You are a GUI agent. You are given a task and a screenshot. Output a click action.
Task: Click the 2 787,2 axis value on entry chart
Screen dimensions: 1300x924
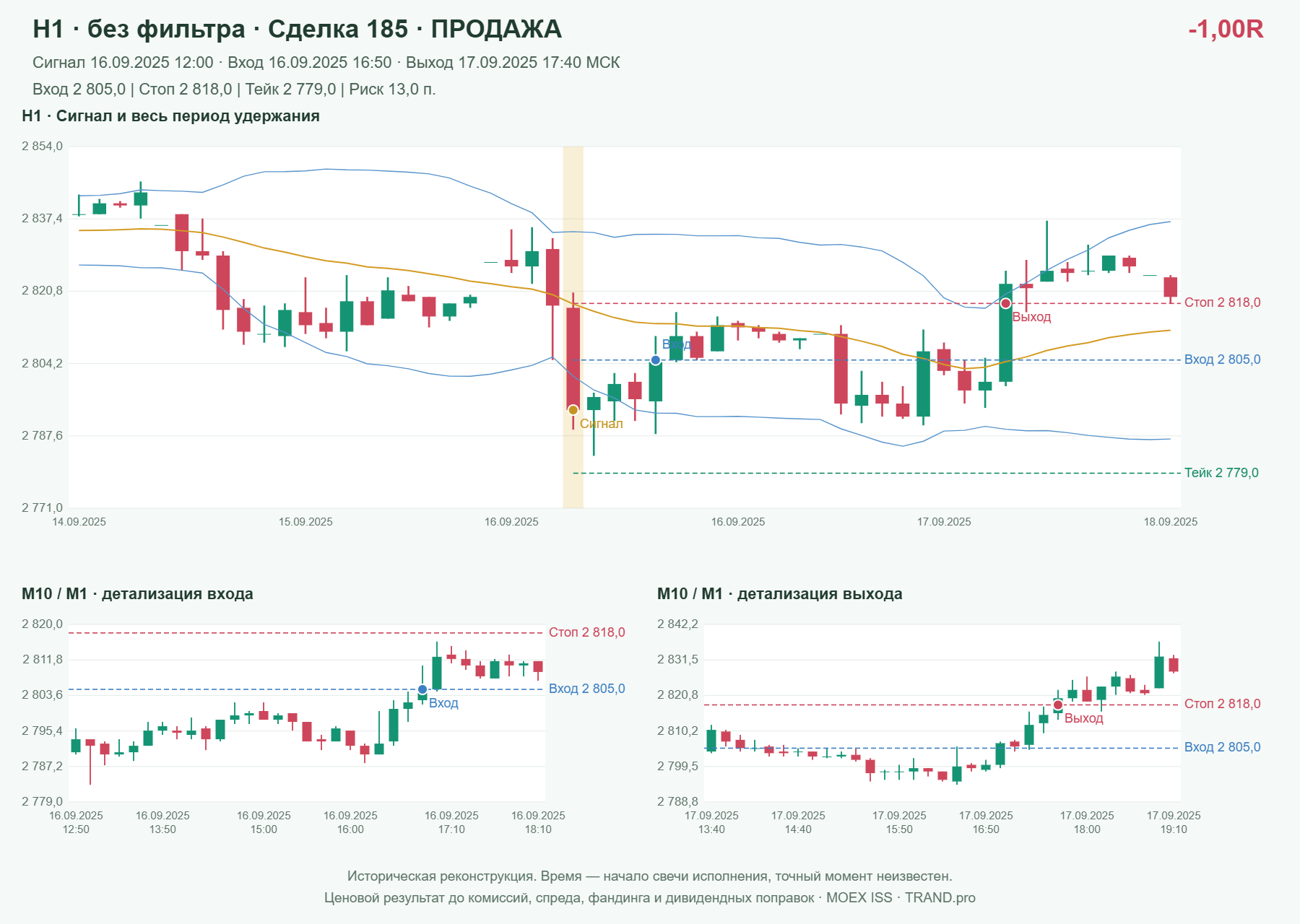click(x=42, y=767)
